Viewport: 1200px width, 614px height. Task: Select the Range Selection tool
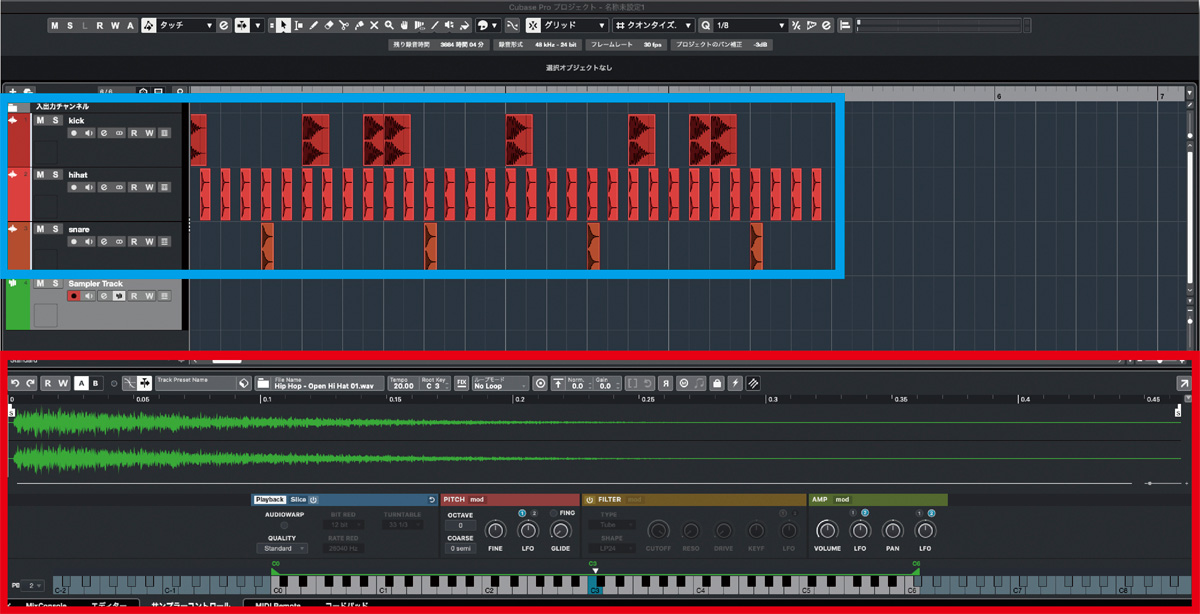(x=299, y=25)
